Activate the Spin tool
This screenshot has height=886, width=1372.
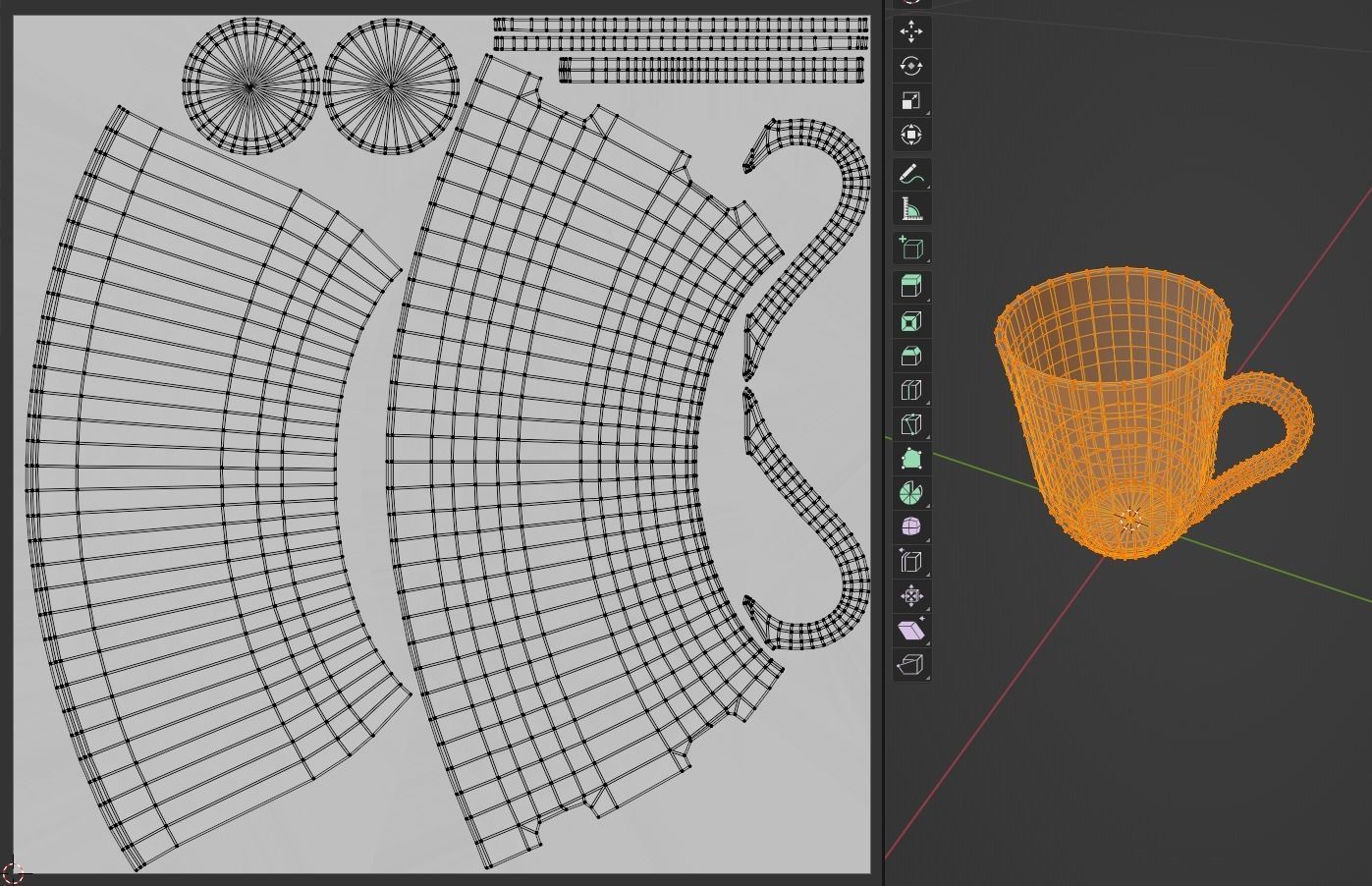click(x=911, y=493)
